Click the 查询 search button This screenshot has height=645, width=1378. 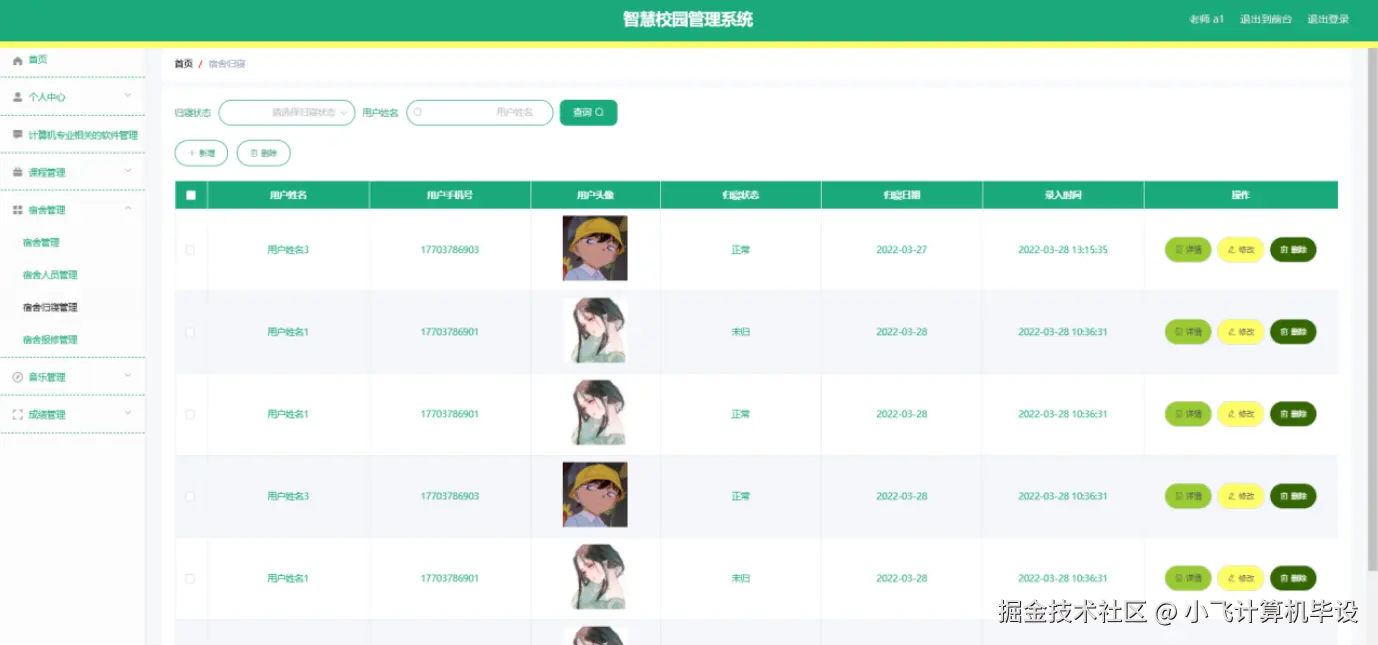point(588,113)
